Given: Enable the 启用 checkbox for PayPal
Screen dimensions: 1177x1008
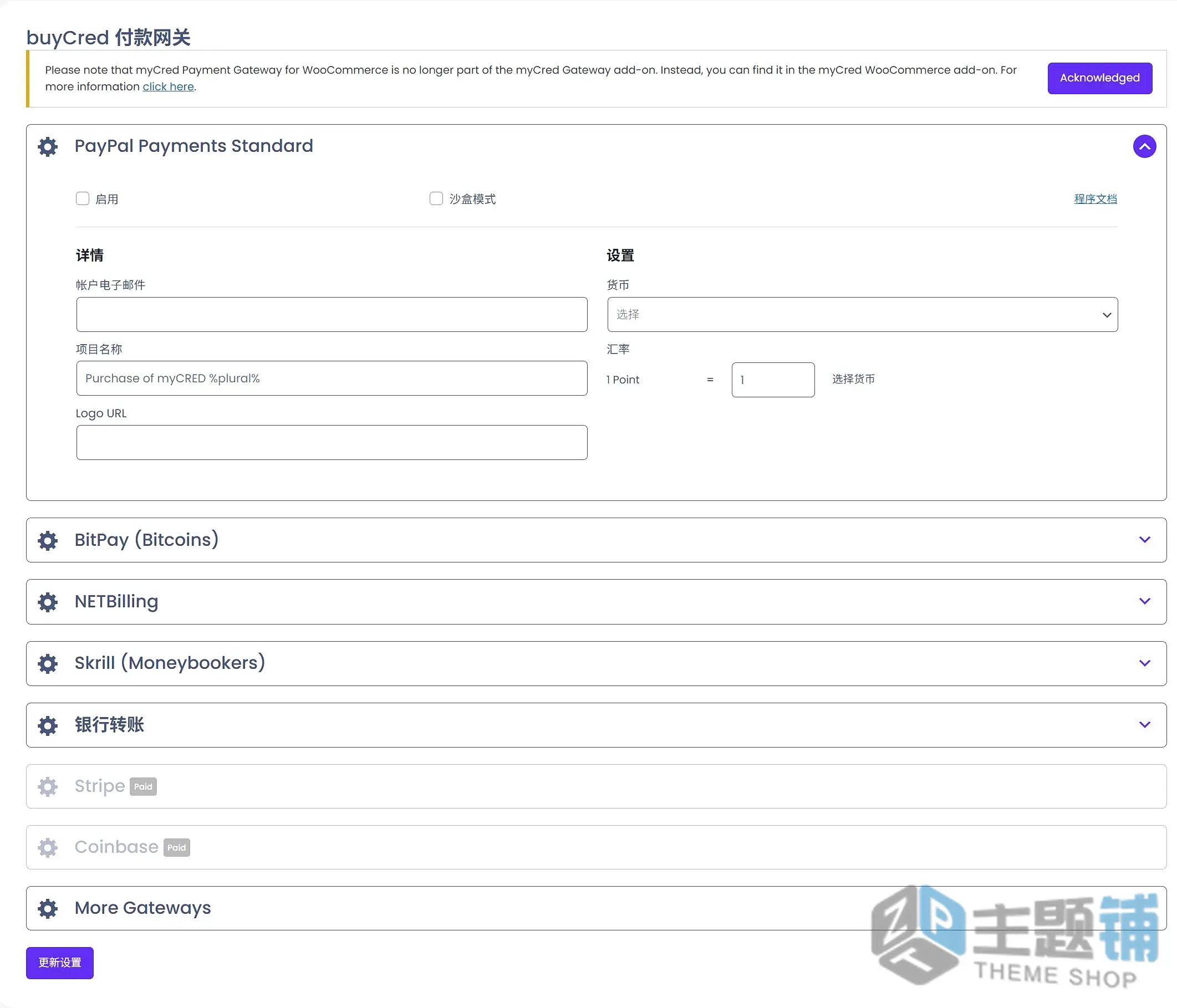Looking at the screenshot, I should [x=83, y=198].
